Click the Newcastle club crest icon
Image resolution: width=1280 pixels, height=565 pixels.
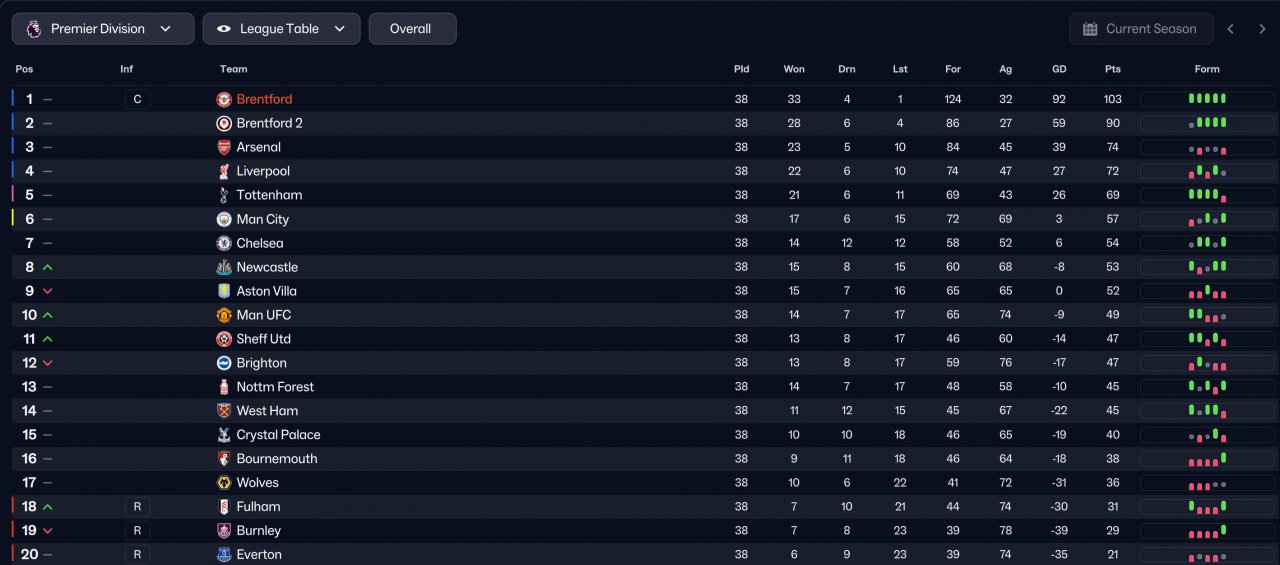[x=224, y=267]
